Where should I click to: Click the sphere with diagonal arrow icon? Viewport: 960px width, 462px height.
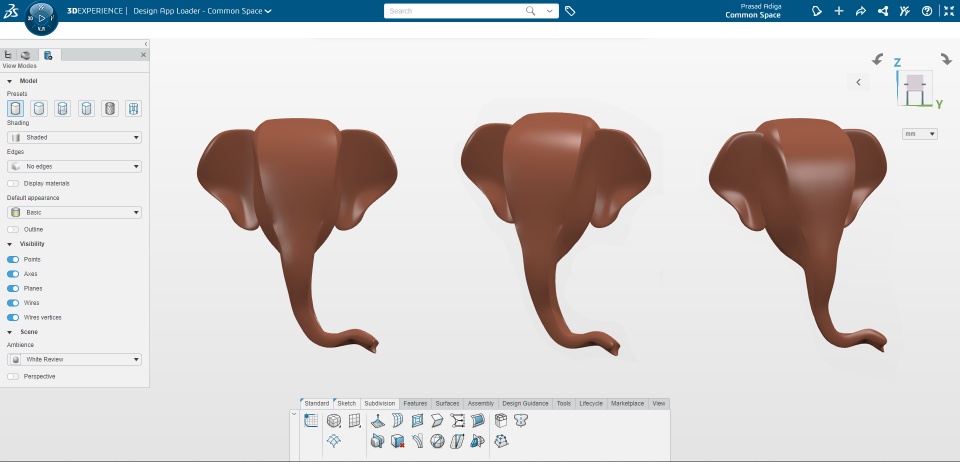point(437,441)
